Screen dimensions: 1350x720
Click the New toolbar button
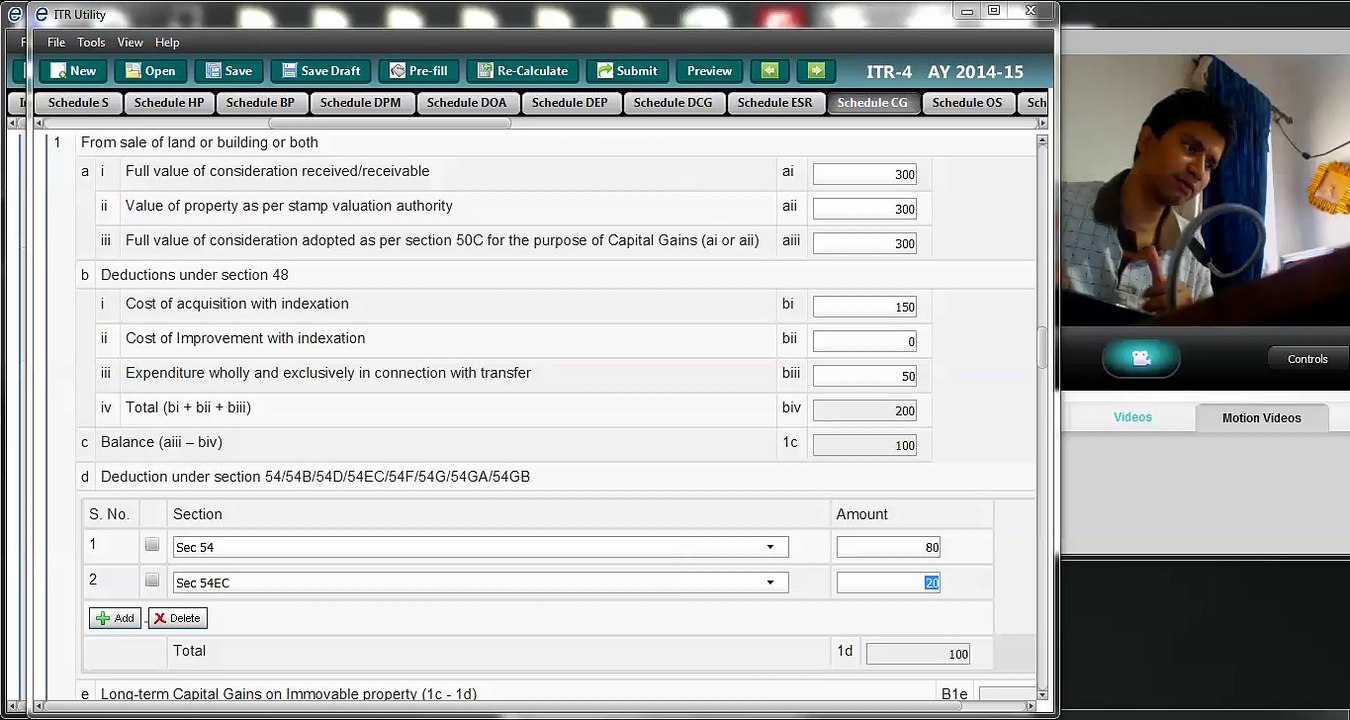pos(72,71)
